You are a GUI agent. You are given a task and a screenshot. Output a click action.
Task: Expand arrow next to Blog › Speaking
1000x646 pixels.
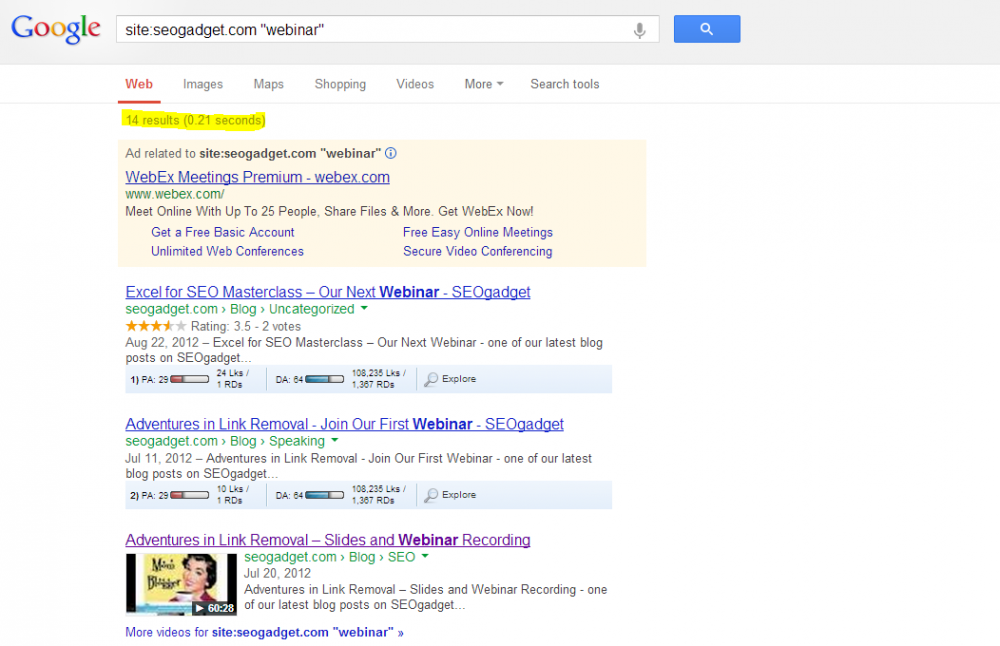(334, 441)
